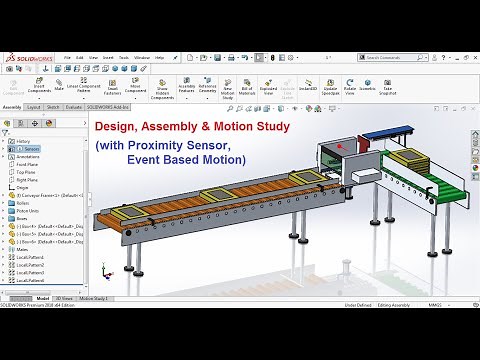This screenshot has height=360, width=480.
Task: Click the Rotate View tool
Action: (x=350, y=88)
